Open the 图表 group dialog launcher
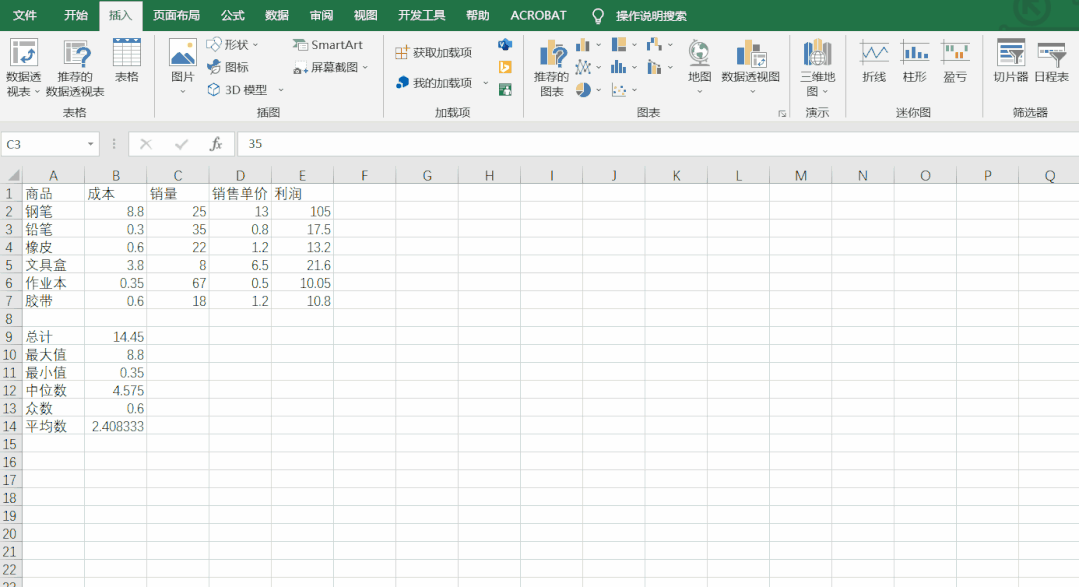The width and height of the screenshot is (1079, 587). [782, 114]
